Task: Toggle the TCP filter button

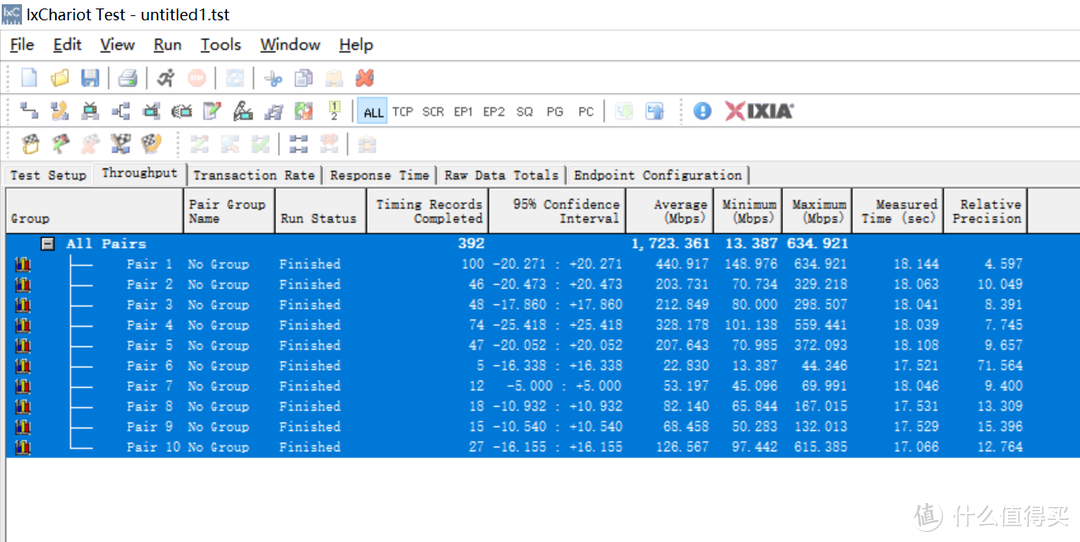Action: point(403,112)
